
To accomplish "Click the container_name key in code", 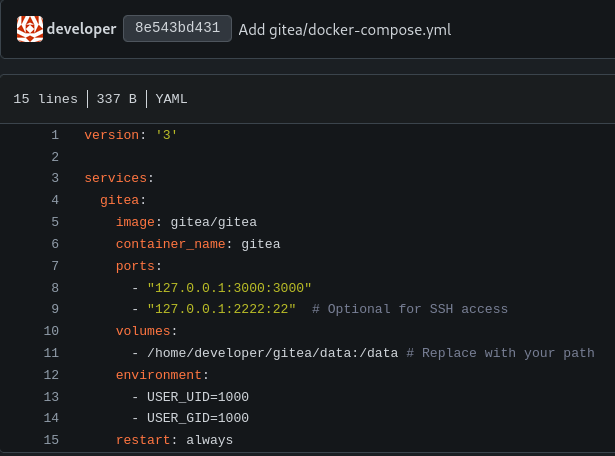I will (170, 244).
